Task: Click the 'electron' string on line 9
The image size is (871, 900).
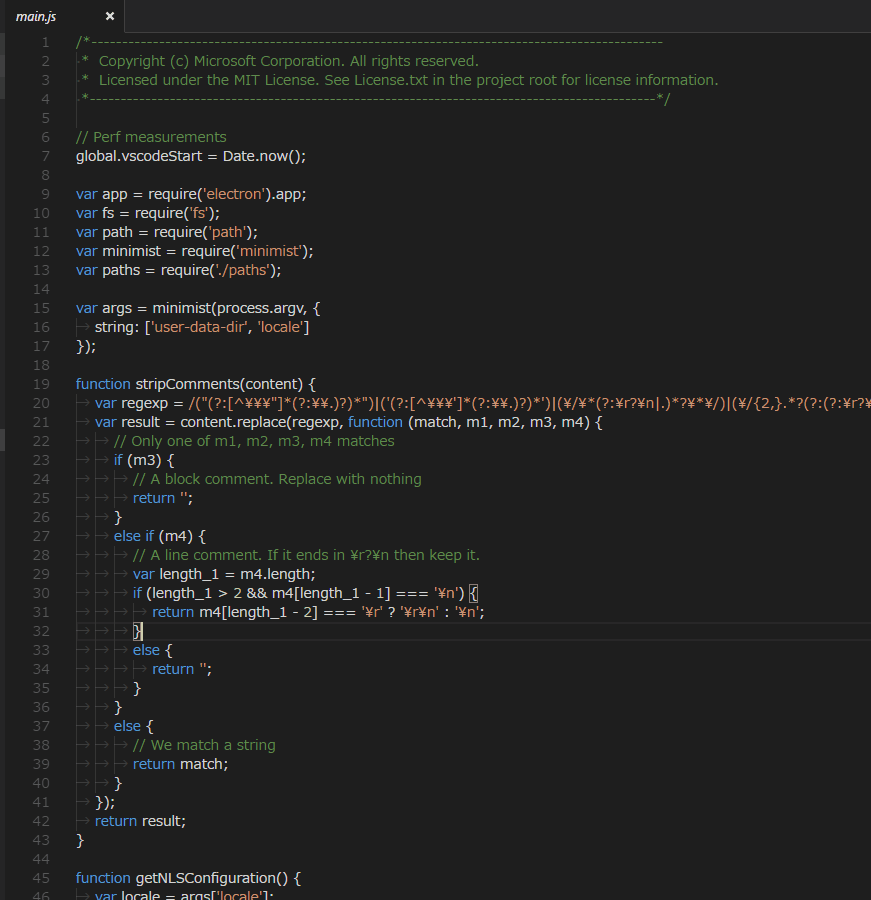Action: pos(234,193)
